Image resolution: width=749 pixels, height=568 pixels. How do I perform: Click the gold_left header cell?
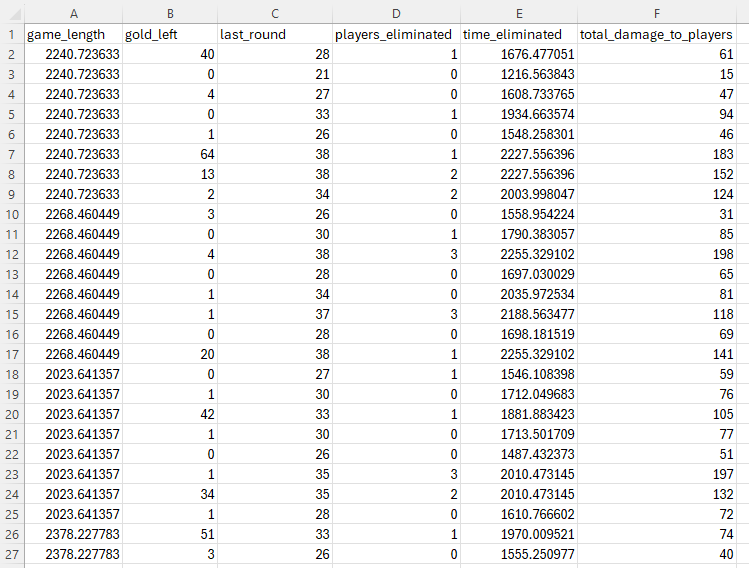coord(170,34)
